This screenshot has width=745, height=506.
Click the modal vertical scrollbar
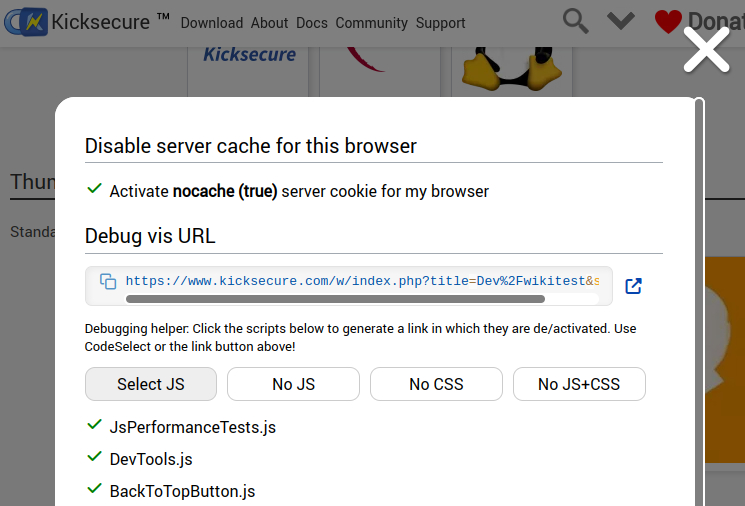pyautogui.click(x=699, y=302)
